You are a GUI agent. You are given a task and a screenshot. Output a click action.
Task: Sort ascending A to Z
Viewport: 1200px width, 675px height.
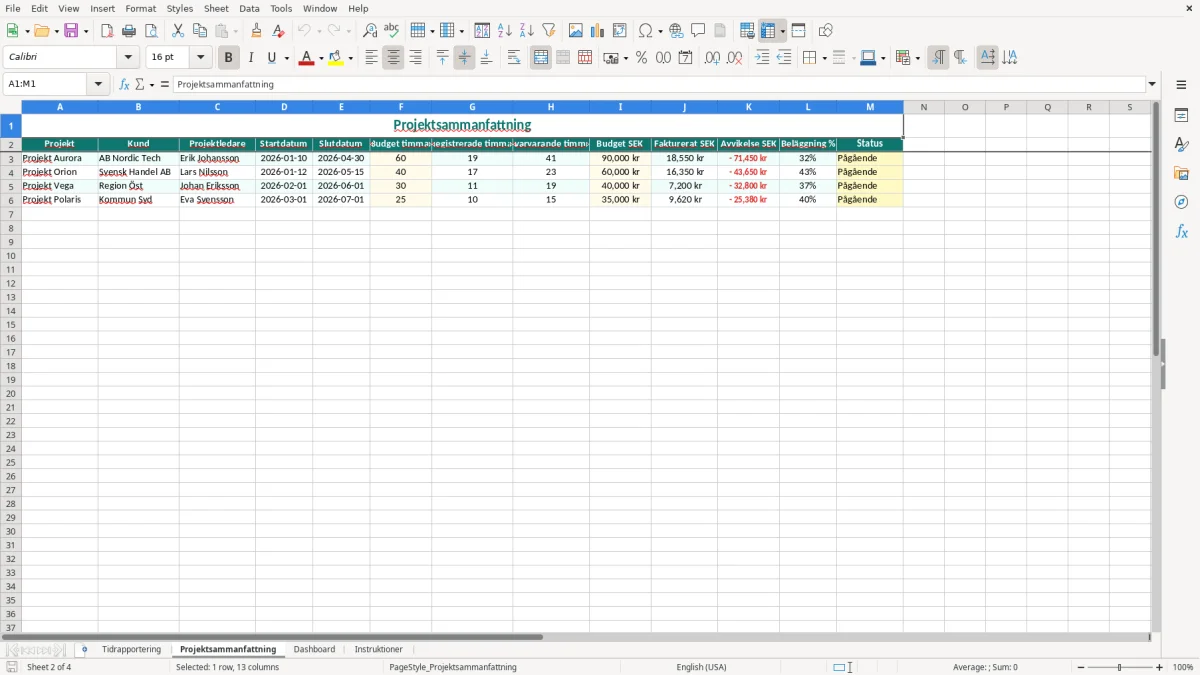(505, 31)
